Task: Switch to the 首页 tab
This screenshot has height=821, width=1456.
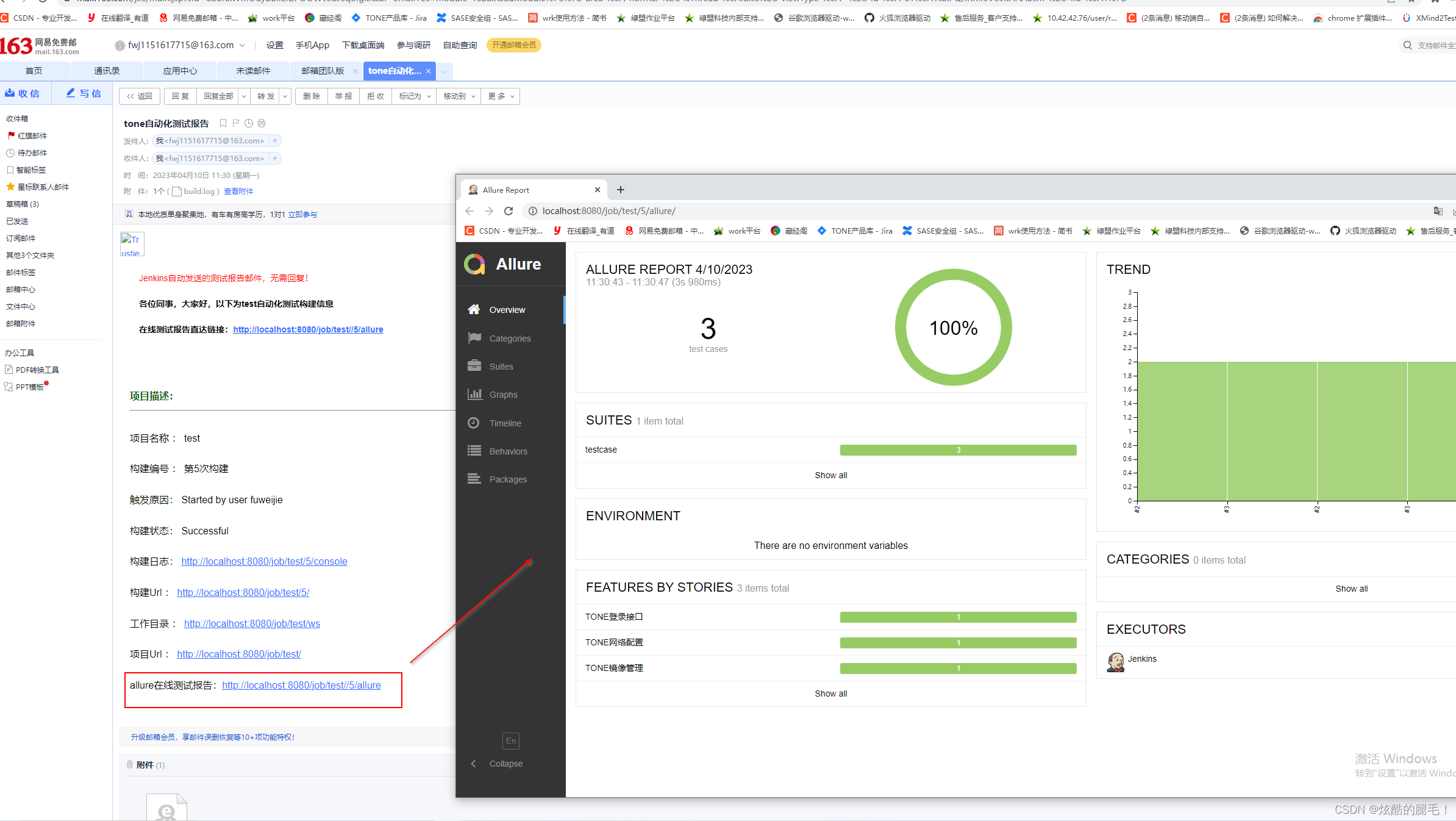Action: [34, 71]
